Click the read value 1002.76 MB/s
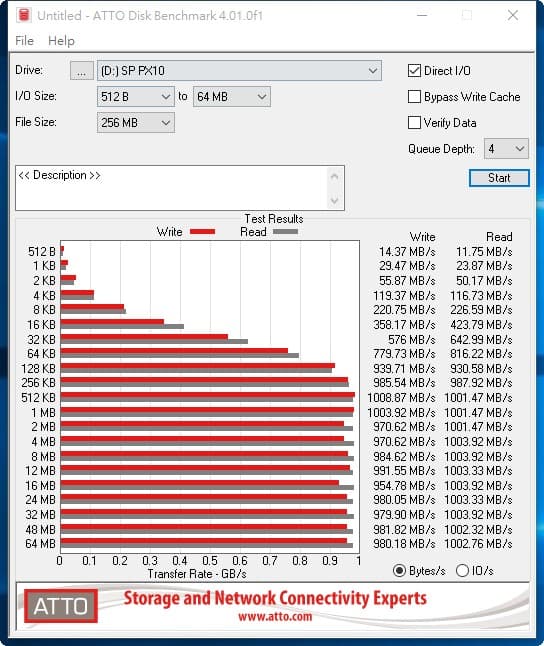 [478, 544]
